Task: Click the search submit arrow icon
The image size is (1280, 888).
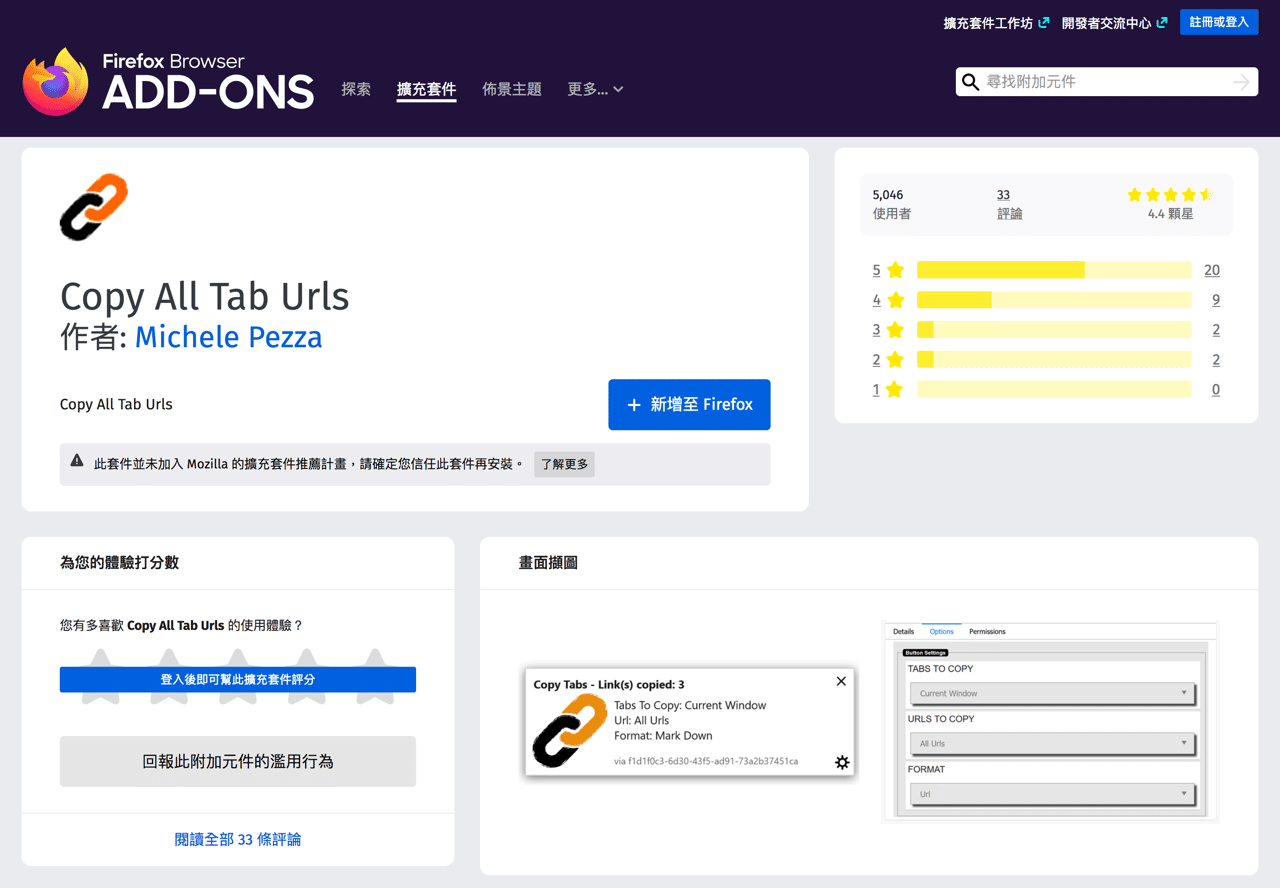Action: (1240, 82)
